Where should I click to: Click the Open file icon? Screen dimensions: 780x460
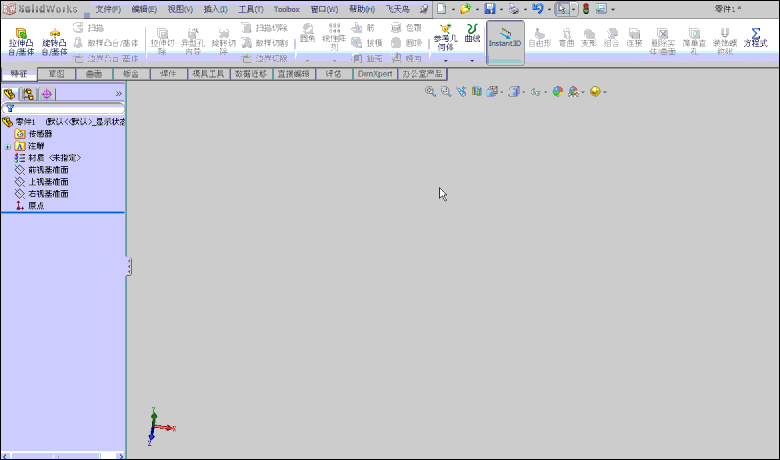(x=465, y=9)
